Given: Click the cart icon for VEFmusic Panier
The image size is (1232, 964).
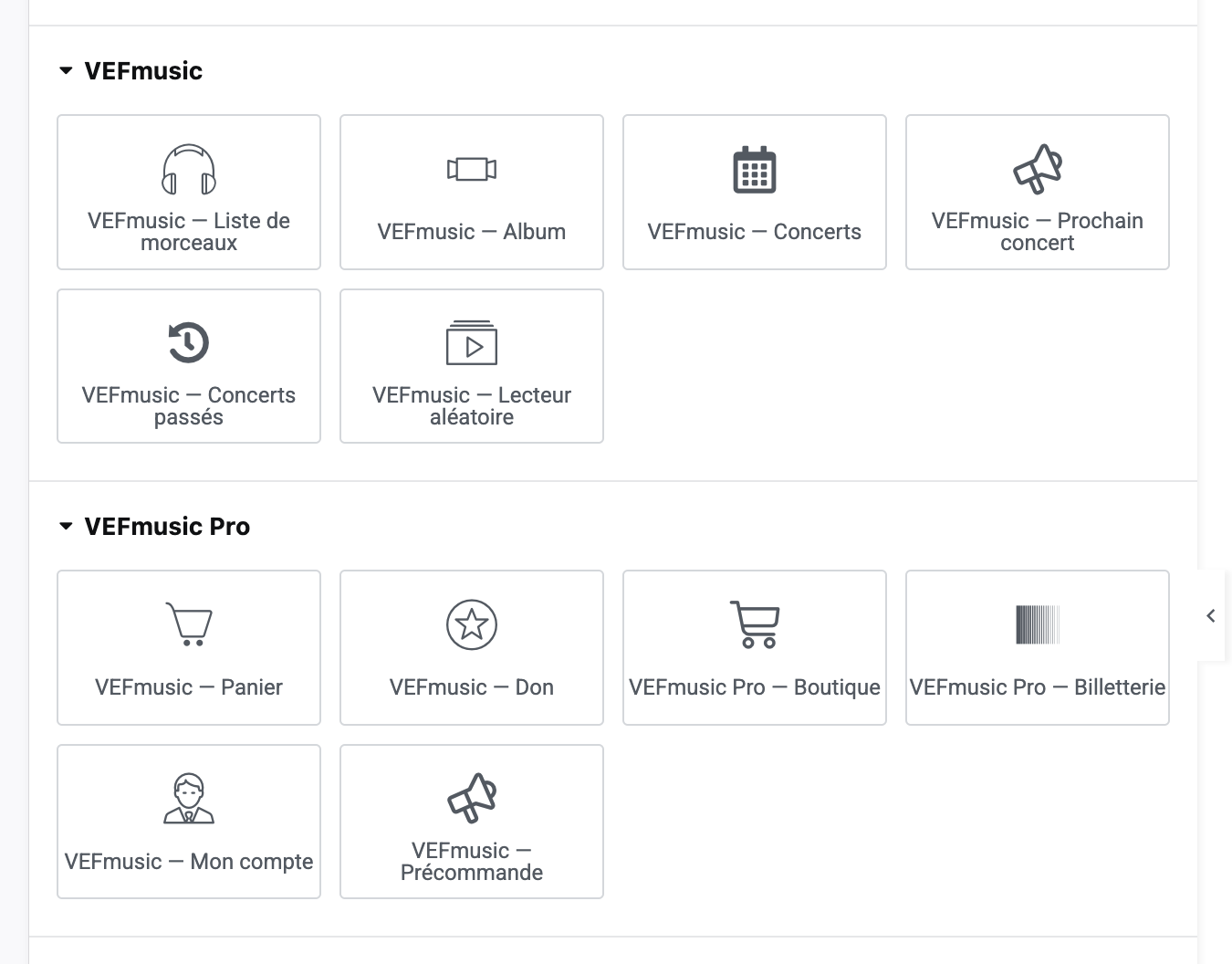Looking at the screenshot, I should (x=189, y=624).
